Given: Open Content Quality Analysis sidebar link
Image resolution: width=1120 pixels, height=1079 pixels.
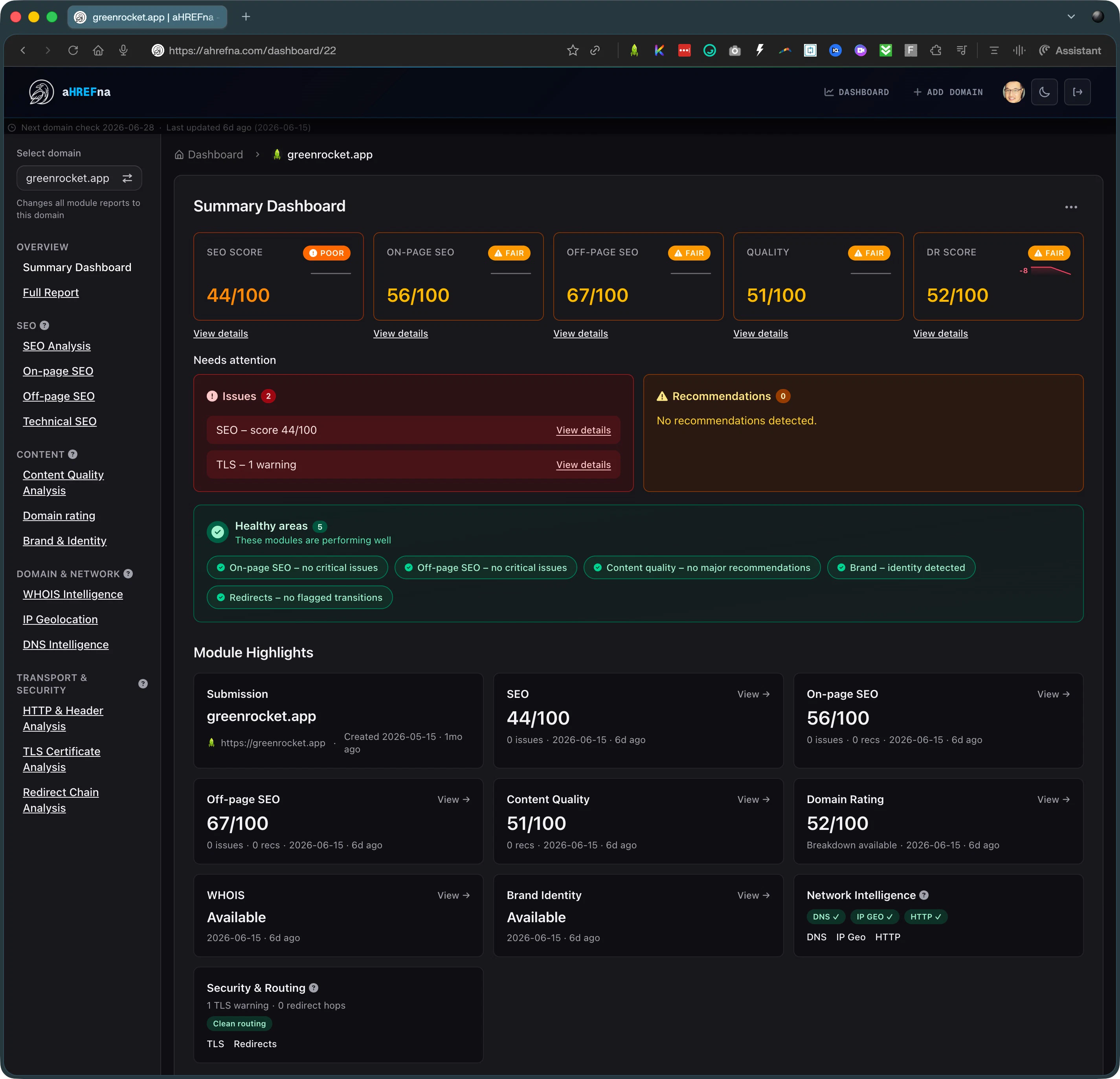Looking at the screenshot, I should pyautogui.click(x=63, y=483).
